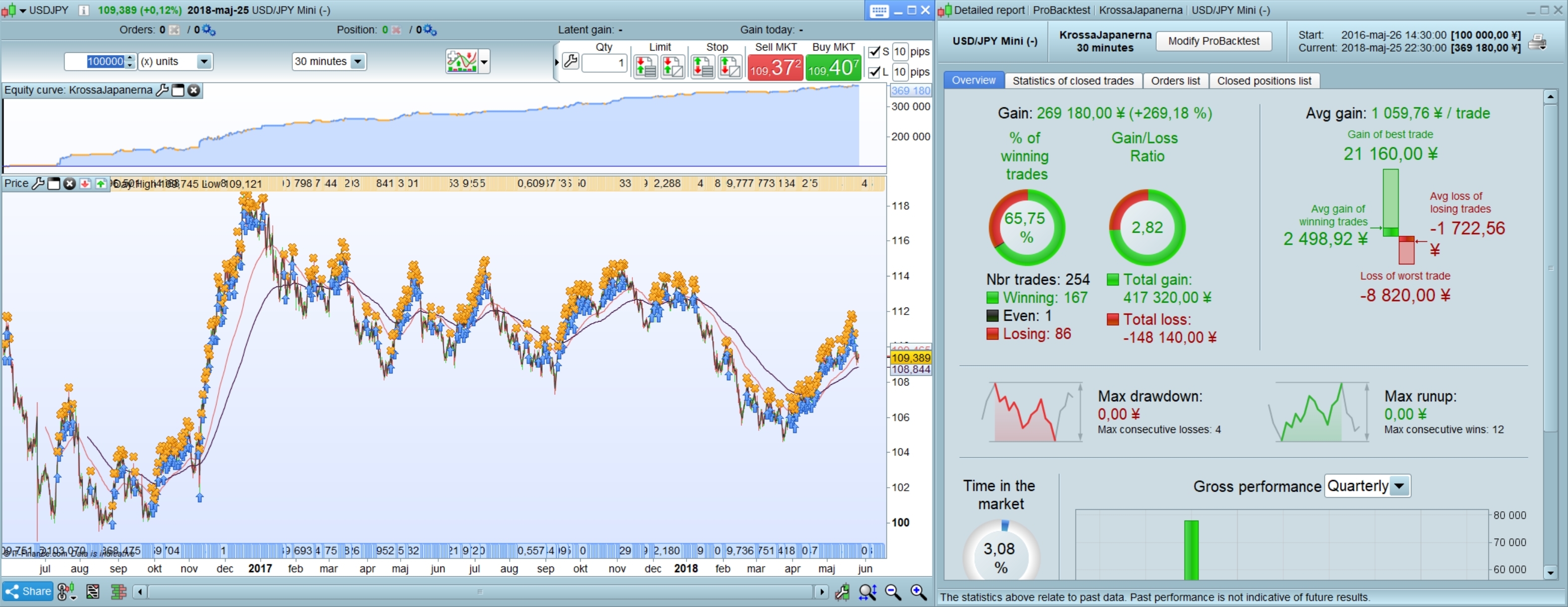Toggle the S stop pips checkbox
Image resolution: width=1568 pixels, height=607 pixels.
(x=874, y=52)
